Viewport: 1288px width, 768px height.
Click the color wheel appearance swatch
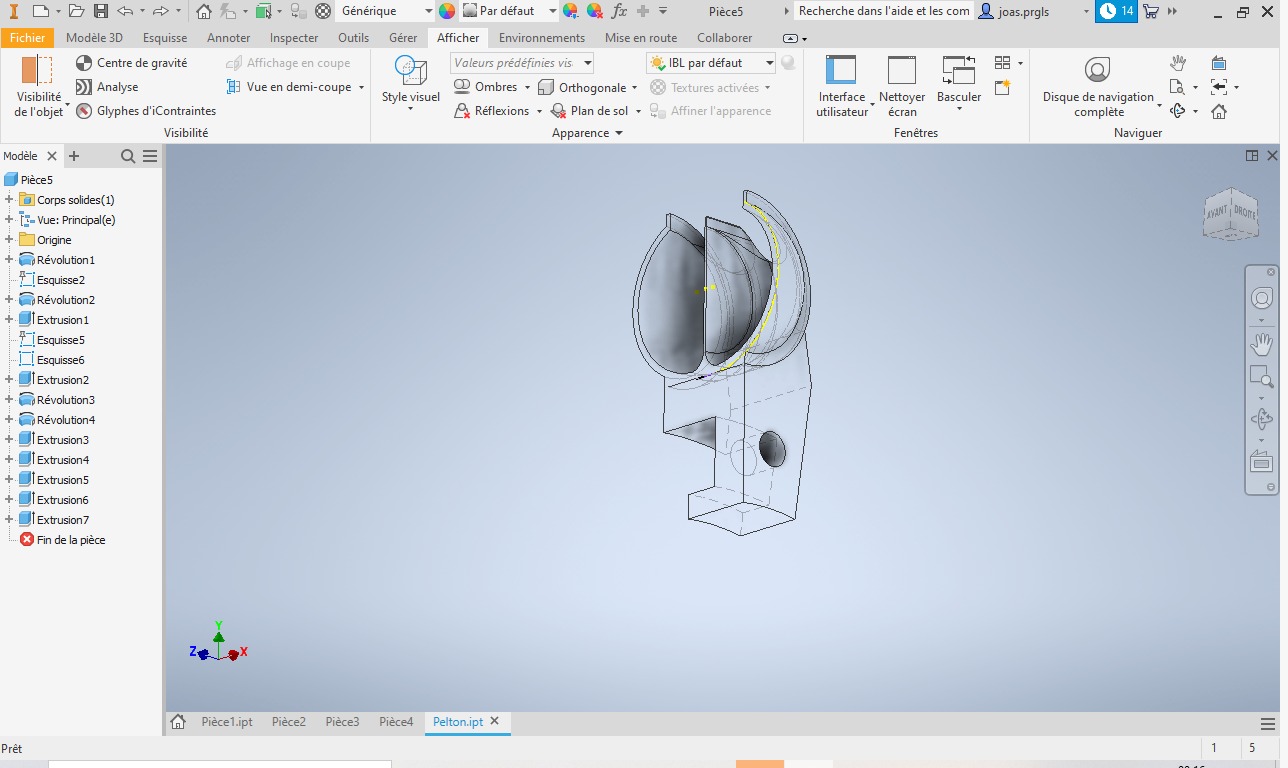[447, 11]
